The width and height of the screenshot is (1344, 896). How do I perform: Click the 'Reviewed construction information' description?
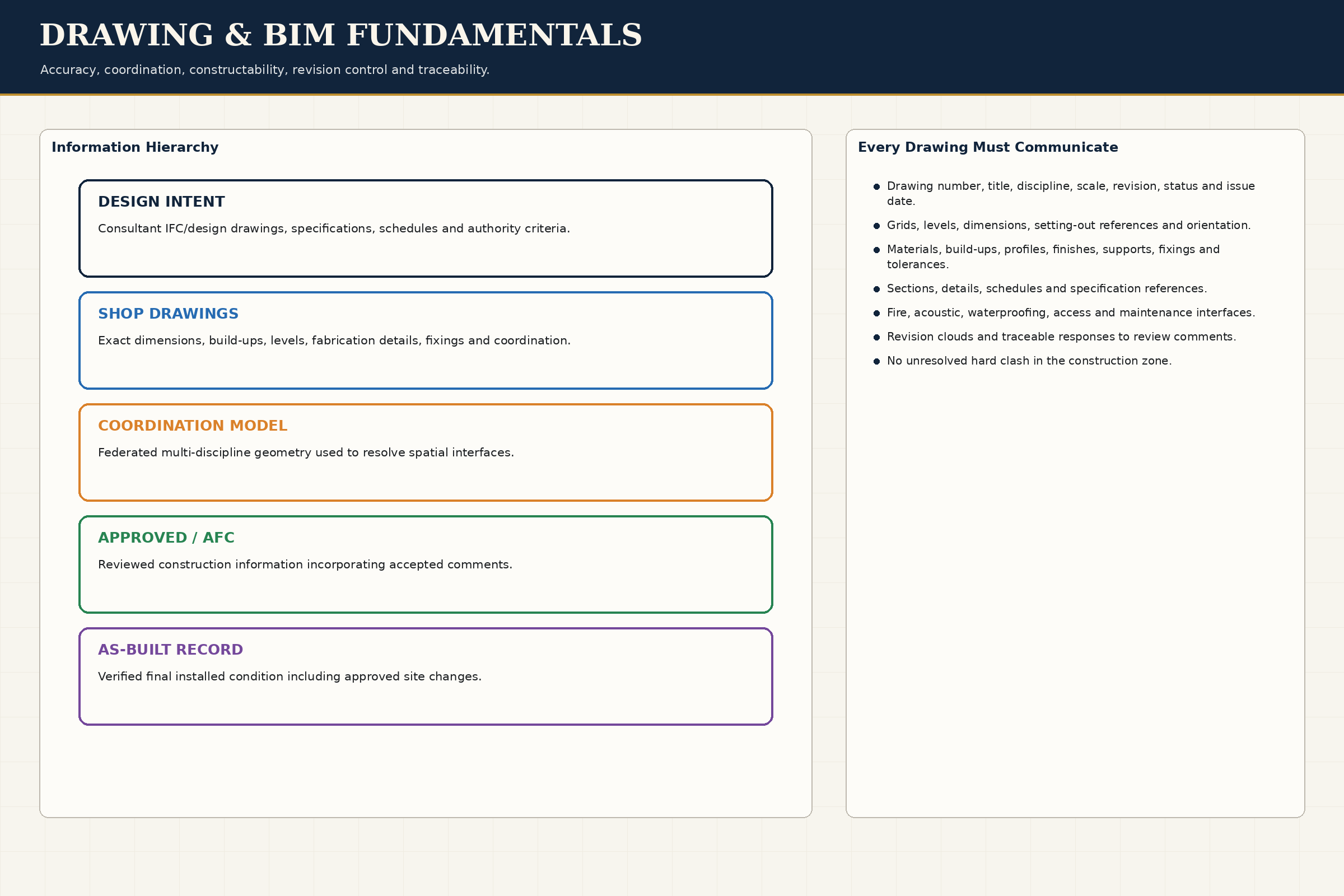pos(305,564)
